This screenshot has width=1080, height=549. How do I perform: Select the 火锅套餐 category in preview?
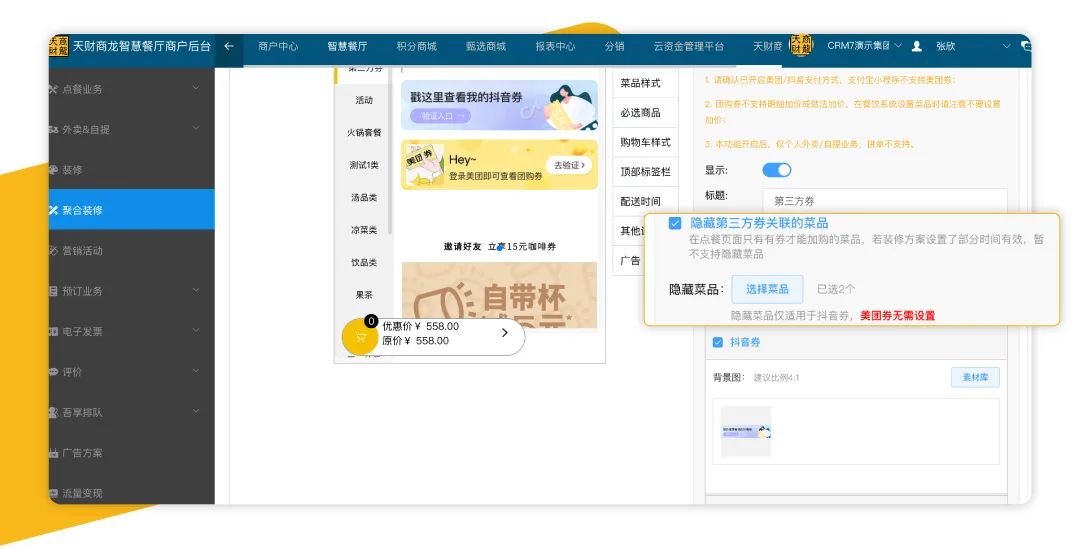(364, 132)
